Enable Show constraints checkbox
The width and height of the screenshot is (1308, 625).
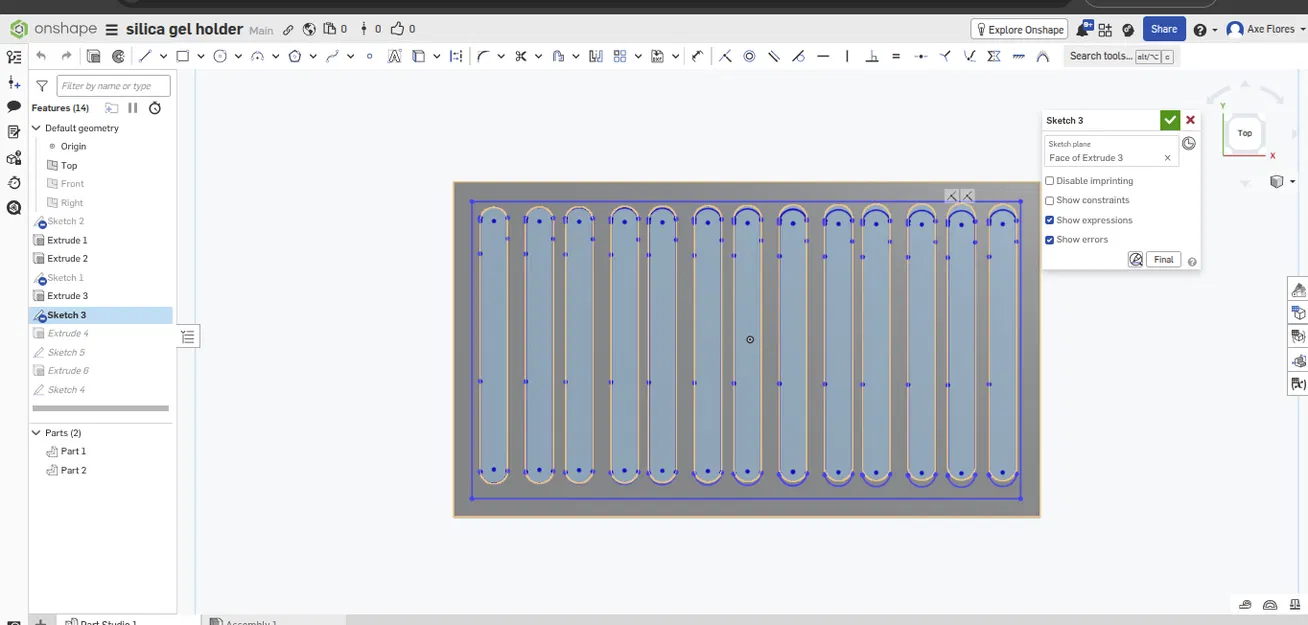click(x=1050, y=200)
